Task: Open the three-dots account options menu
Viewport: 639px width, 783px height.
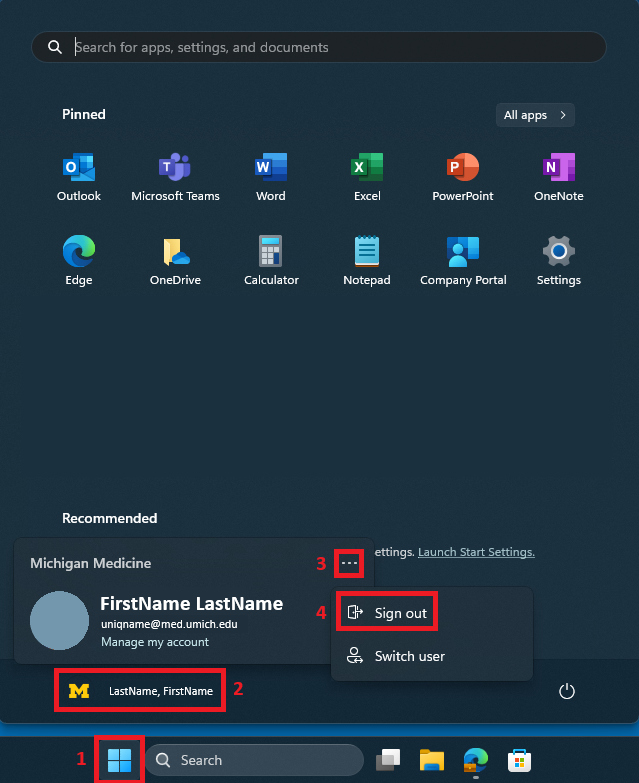Action: [349, 563]
